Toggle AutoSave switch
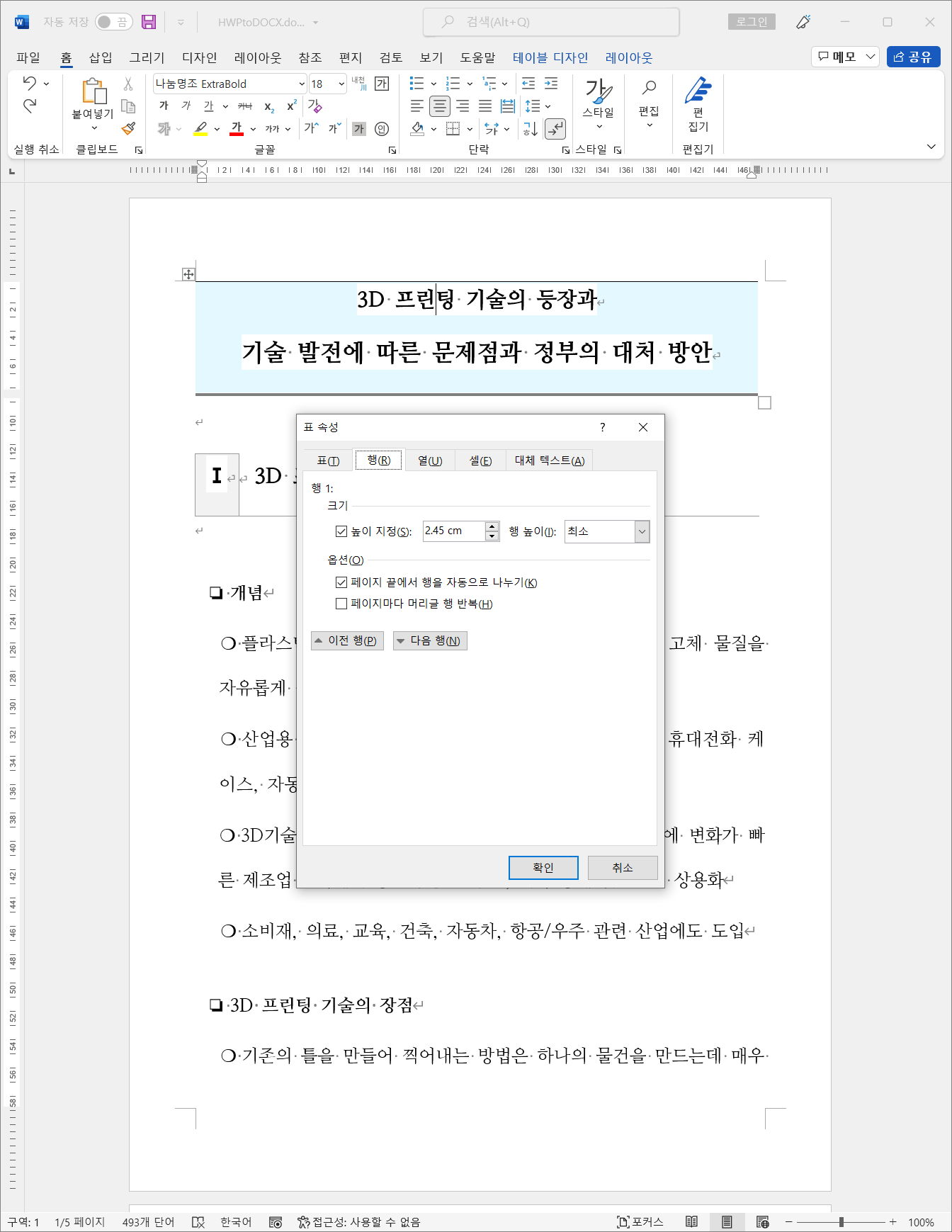 pyautogui.click(x=113, y=22)
